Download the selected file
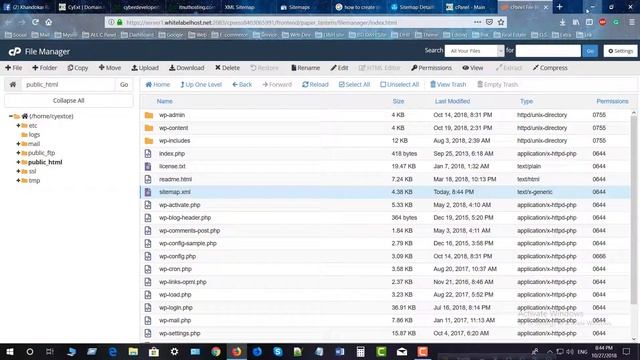 187,68
